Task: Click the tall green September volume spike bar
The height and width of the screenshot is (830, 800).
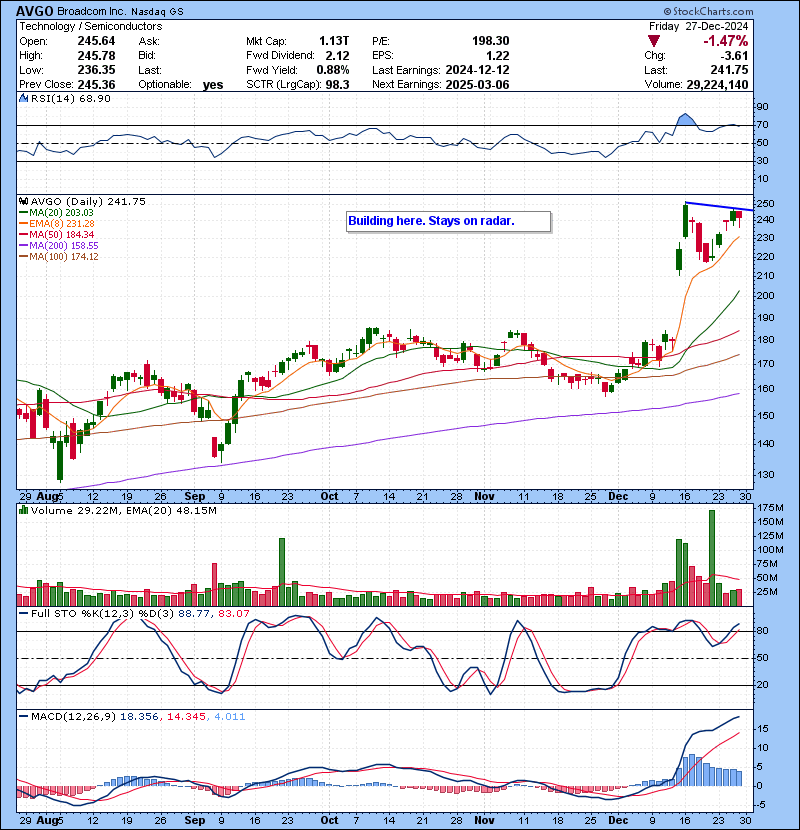Action: point(282,572)
